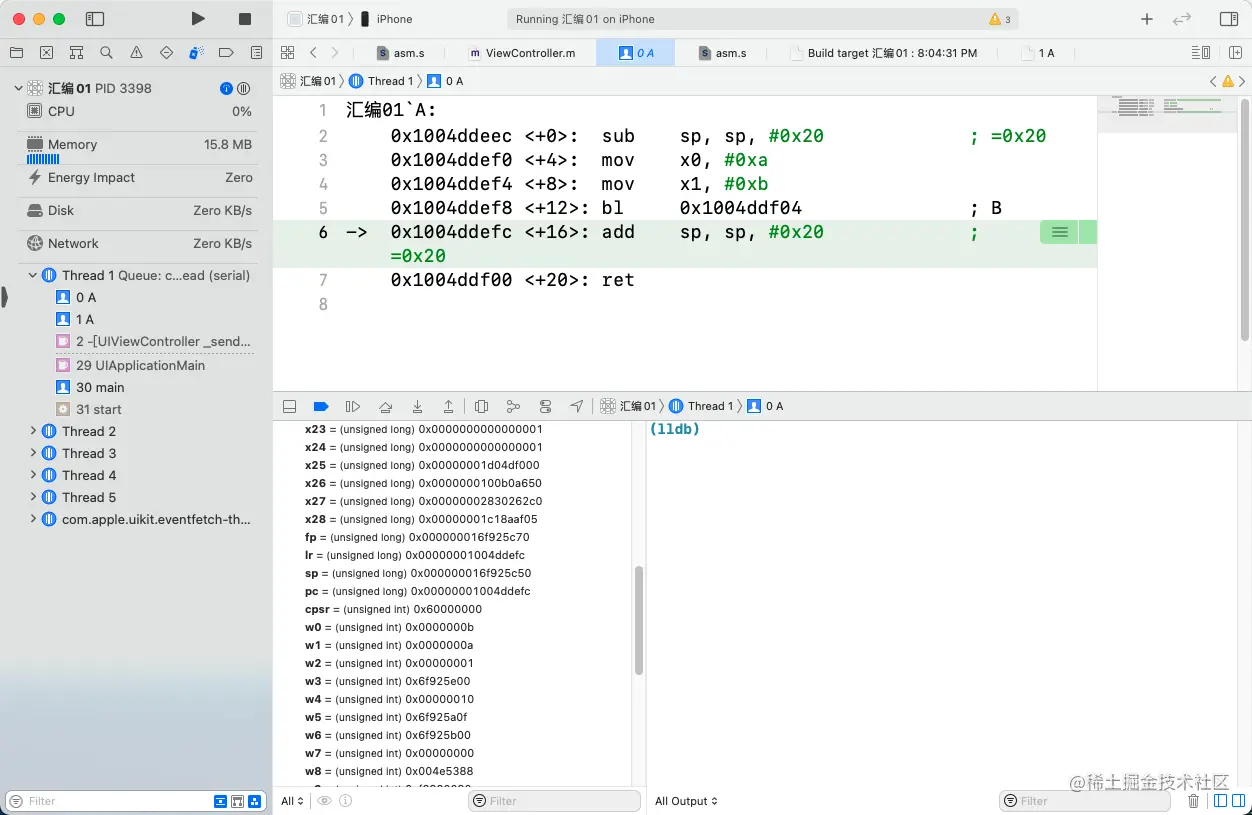Continue program execution
The width and height of the screenshot is (1252, 815).
(353, 406)
